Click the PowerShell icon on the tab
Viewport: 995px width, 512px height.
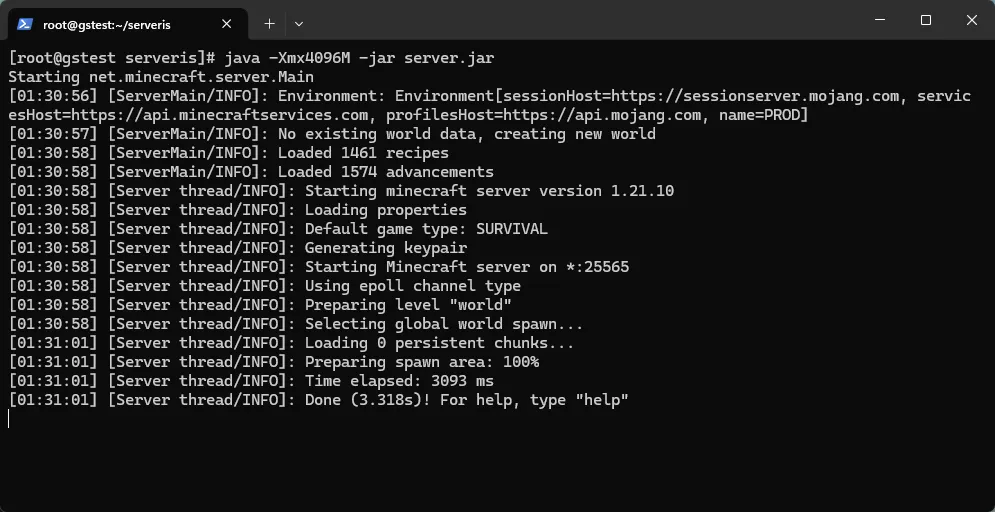pyautogui.click(x=25, y=24)
